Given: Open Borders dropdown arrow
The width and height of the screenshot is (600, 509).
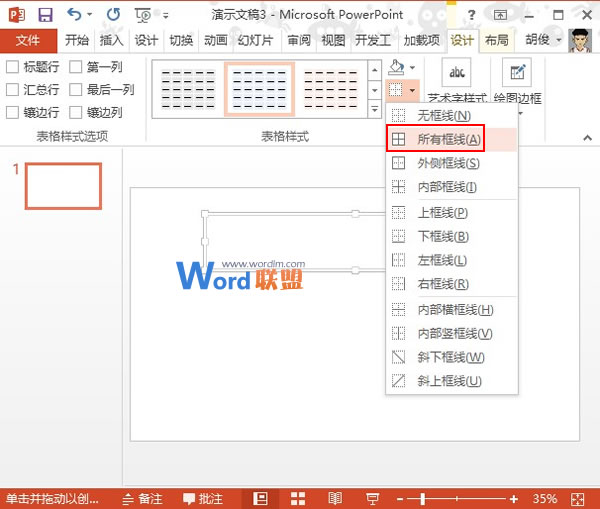Looking at the screenshot, I should tap(412, 91).
